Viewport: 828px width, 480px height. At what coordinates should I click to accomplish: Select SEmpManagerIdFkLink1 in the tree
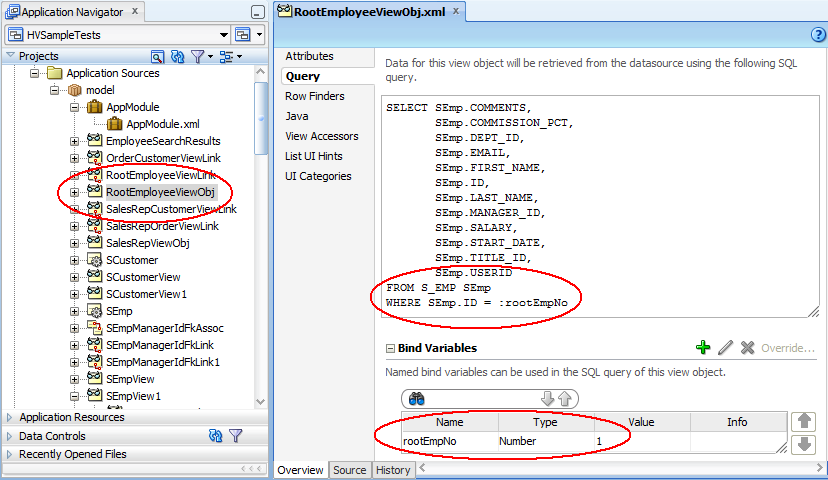point(163,362)
